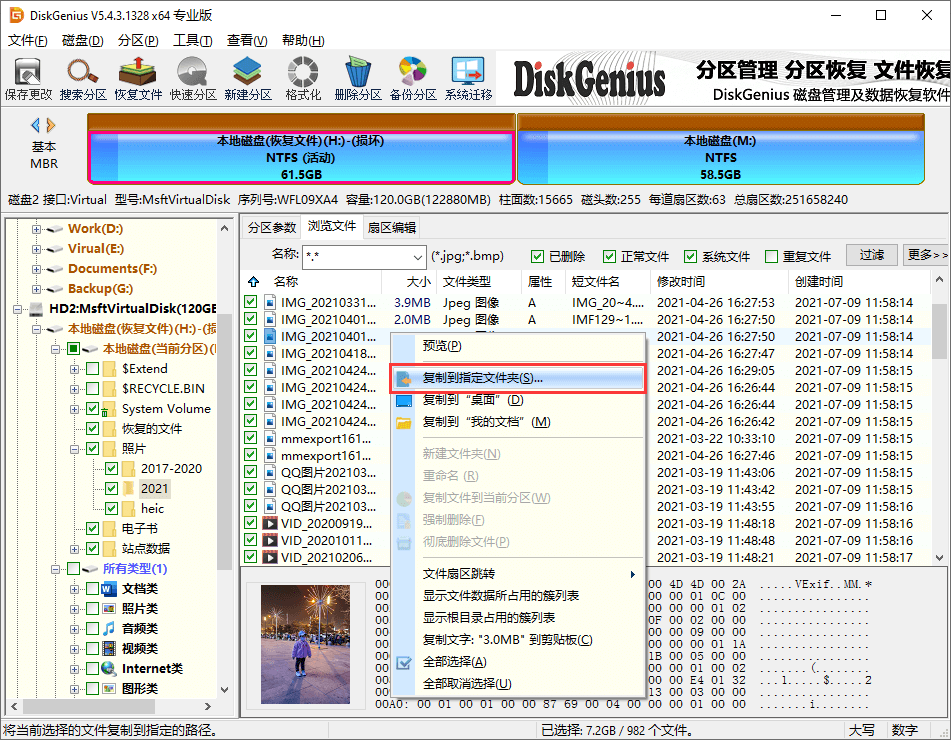The image size is (951, 740).
Task: Click the picture icon beside 照片类
Action: click(109, 608)
